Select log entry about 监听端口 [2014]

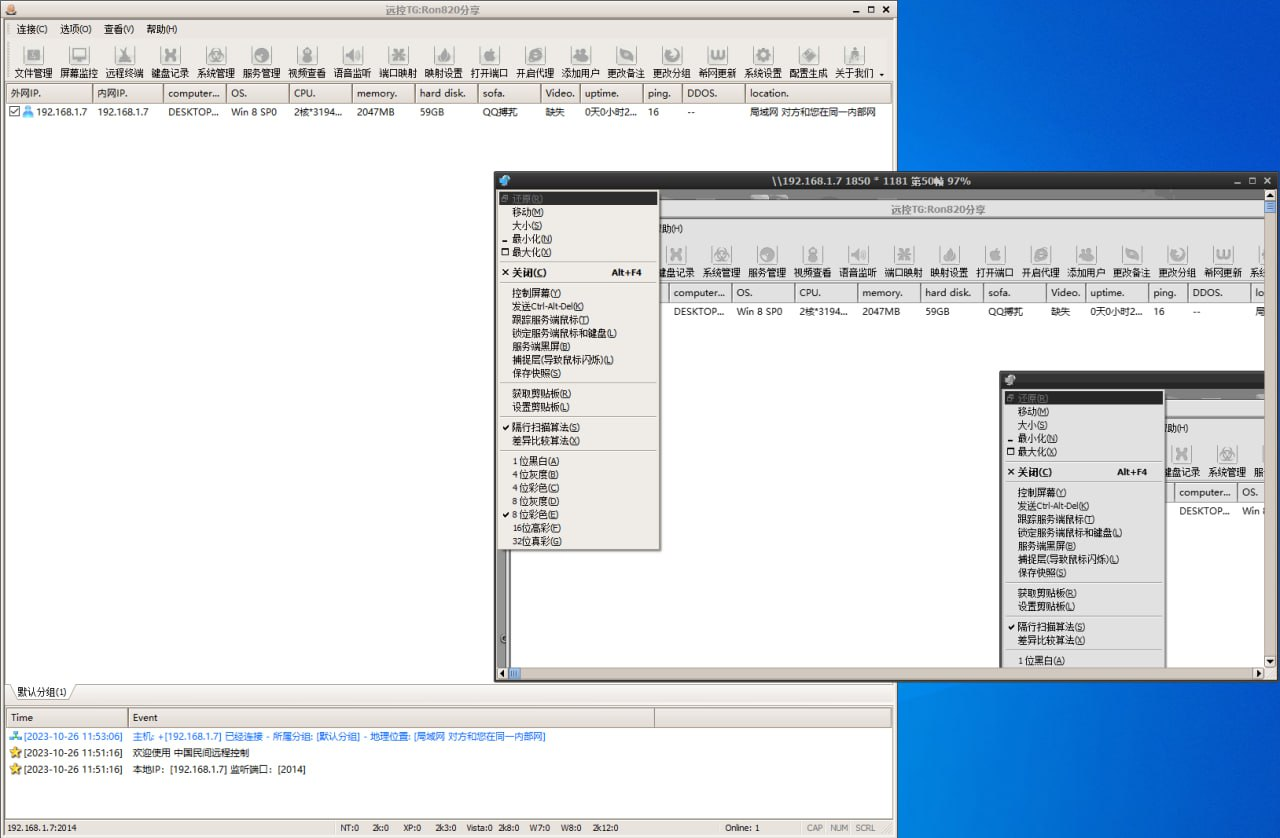pos(219,769)
